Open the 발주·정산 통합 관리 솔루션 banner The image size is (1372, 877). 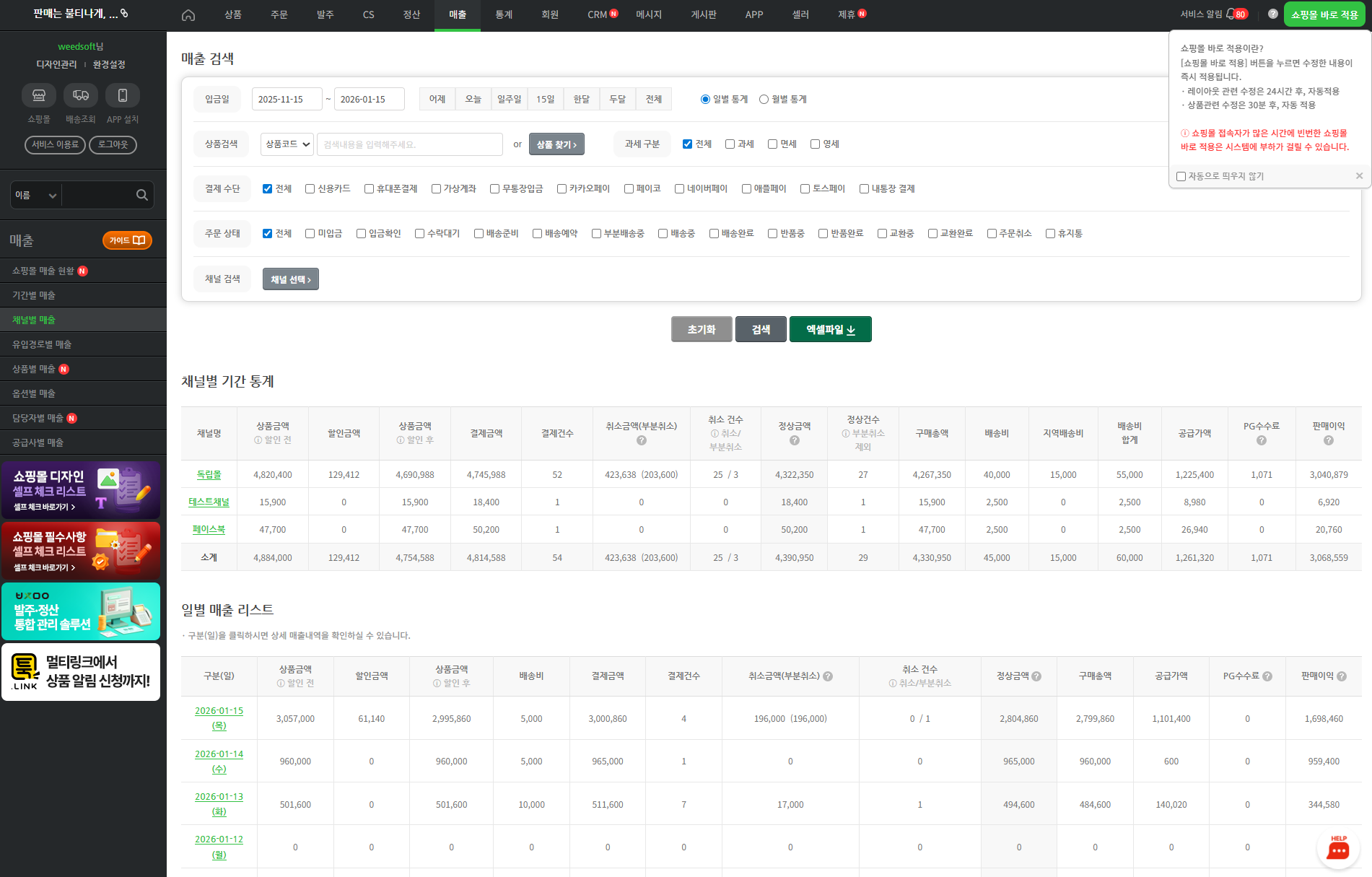[x=81, y=611]
